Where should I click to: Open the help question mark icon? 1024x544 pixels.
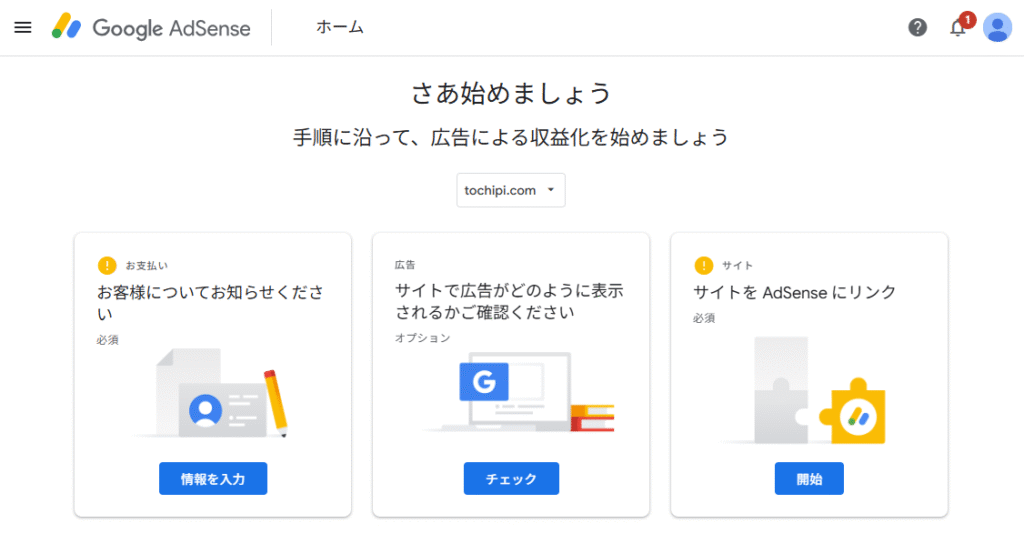tap(918, 27)
